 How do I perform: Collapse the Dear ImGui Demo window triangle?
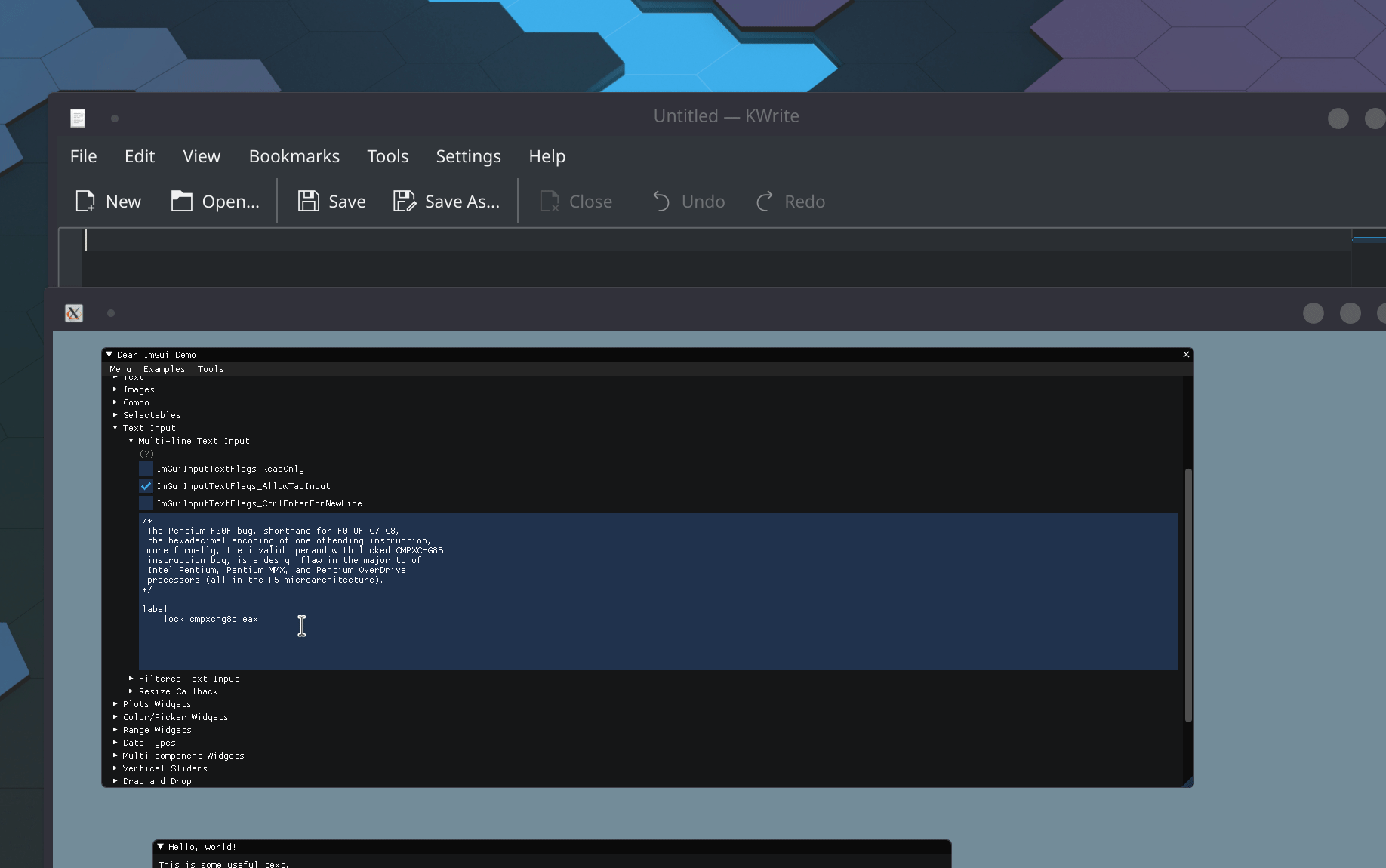click(x=109, y=354)
